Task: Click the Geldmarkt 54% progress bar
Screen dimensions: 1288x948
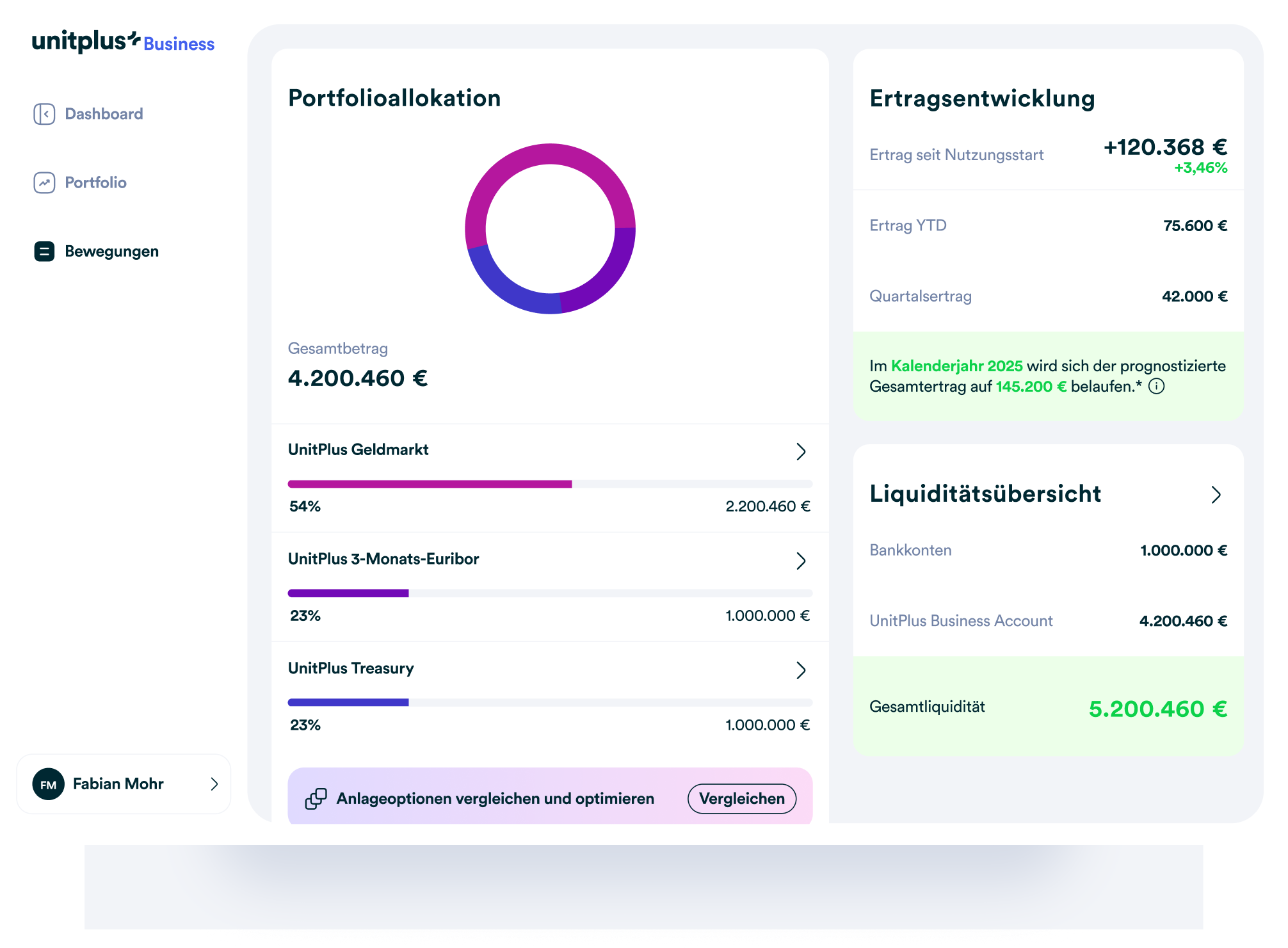Action: 550,485
